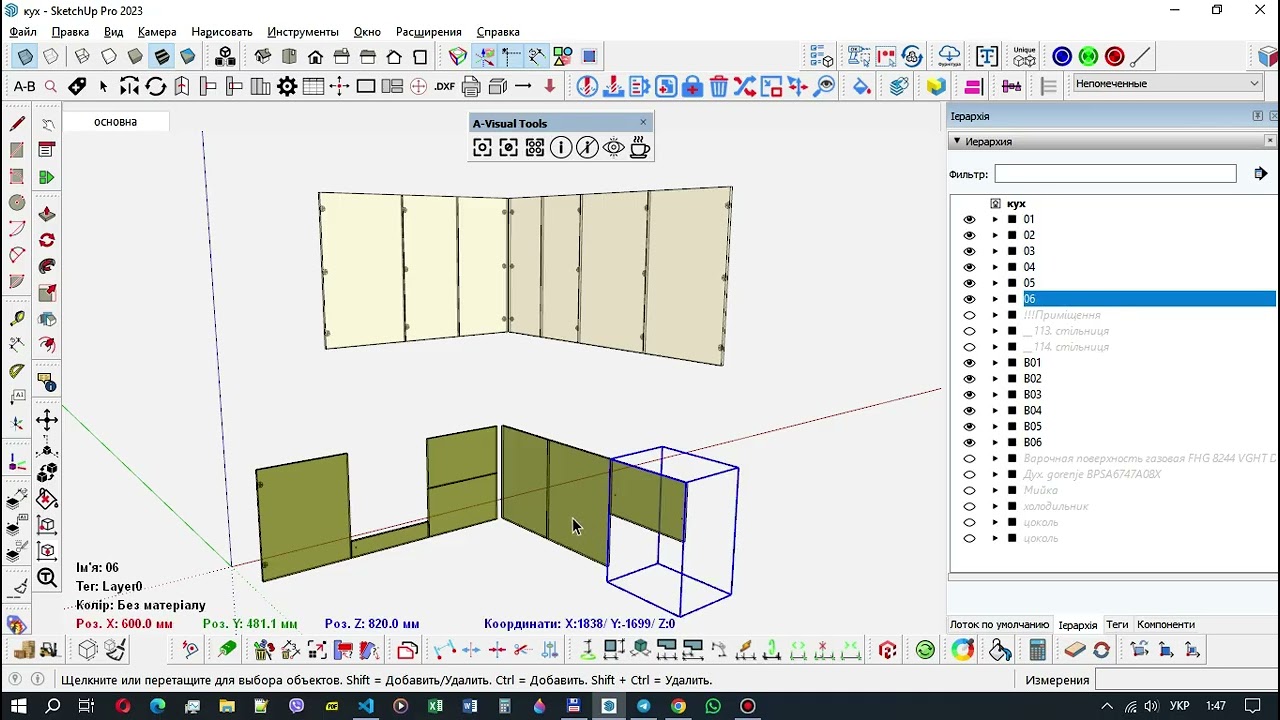Switch to the Компоненти tab
1280x720 pixels.
point(1166,625)
